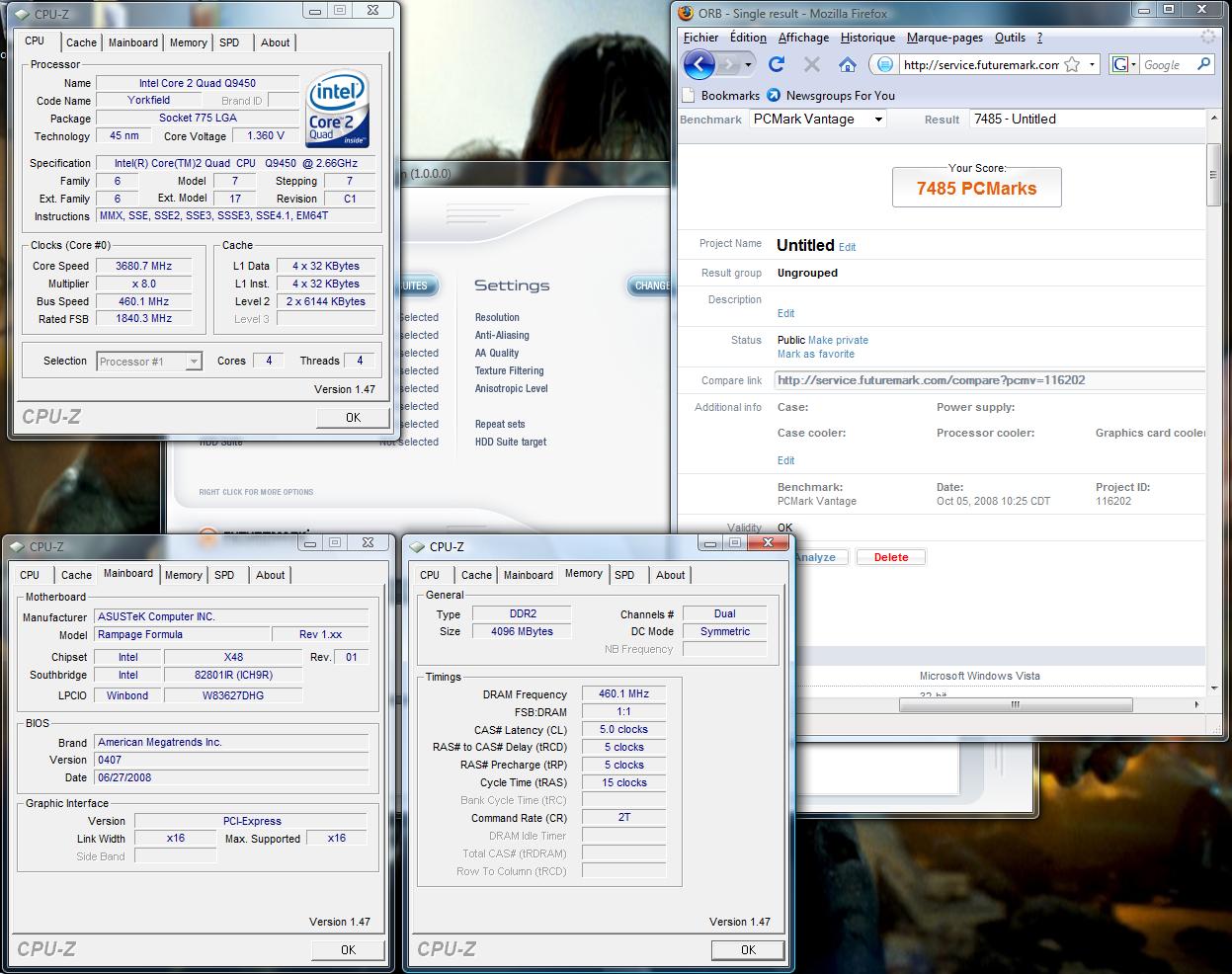Click the Firefox URL address field

pyautogui.click(x=978, y=64)
